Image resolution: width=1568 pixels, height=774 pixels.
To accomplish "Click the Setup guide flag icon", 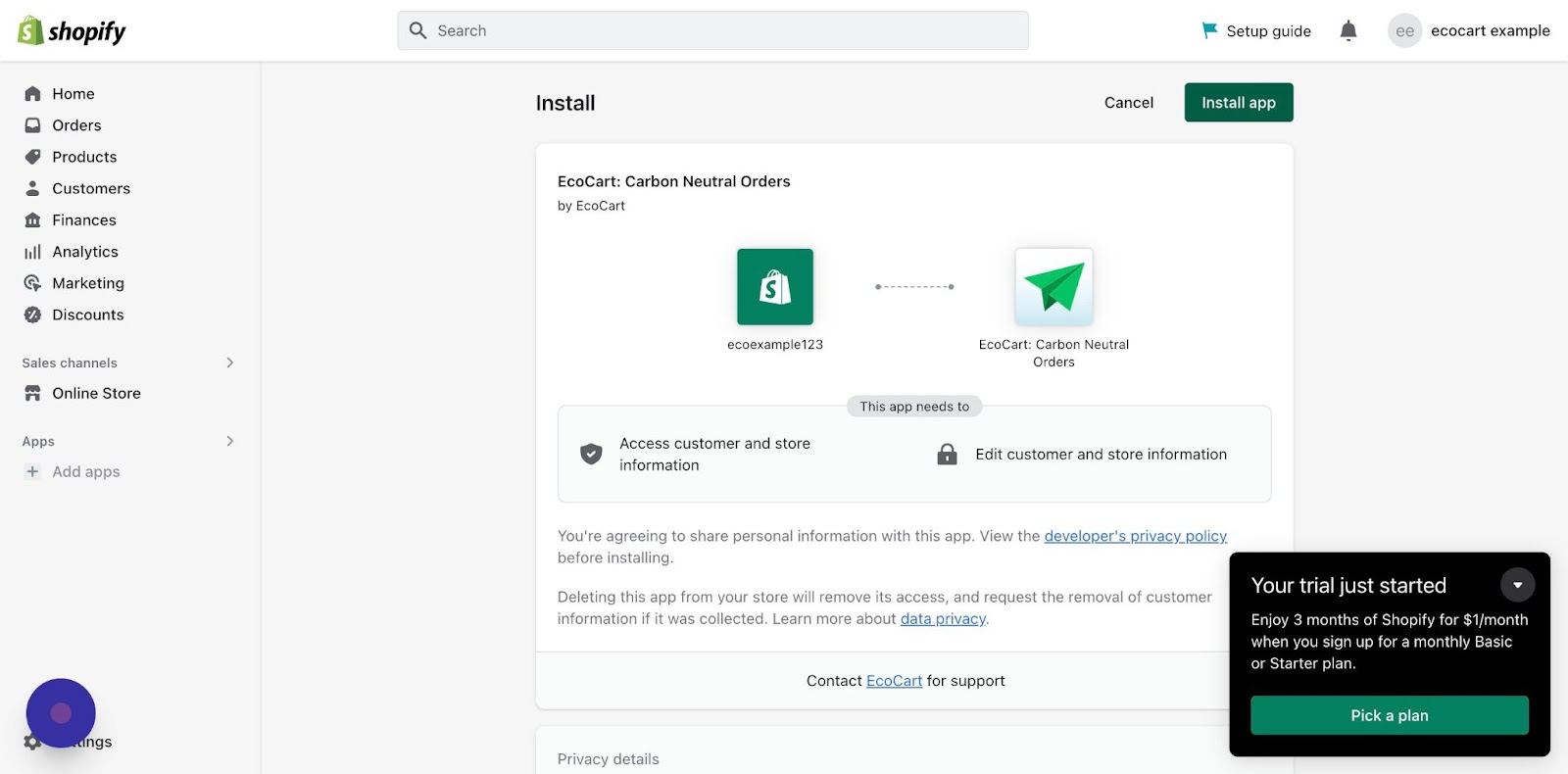I will point(1210,30).
